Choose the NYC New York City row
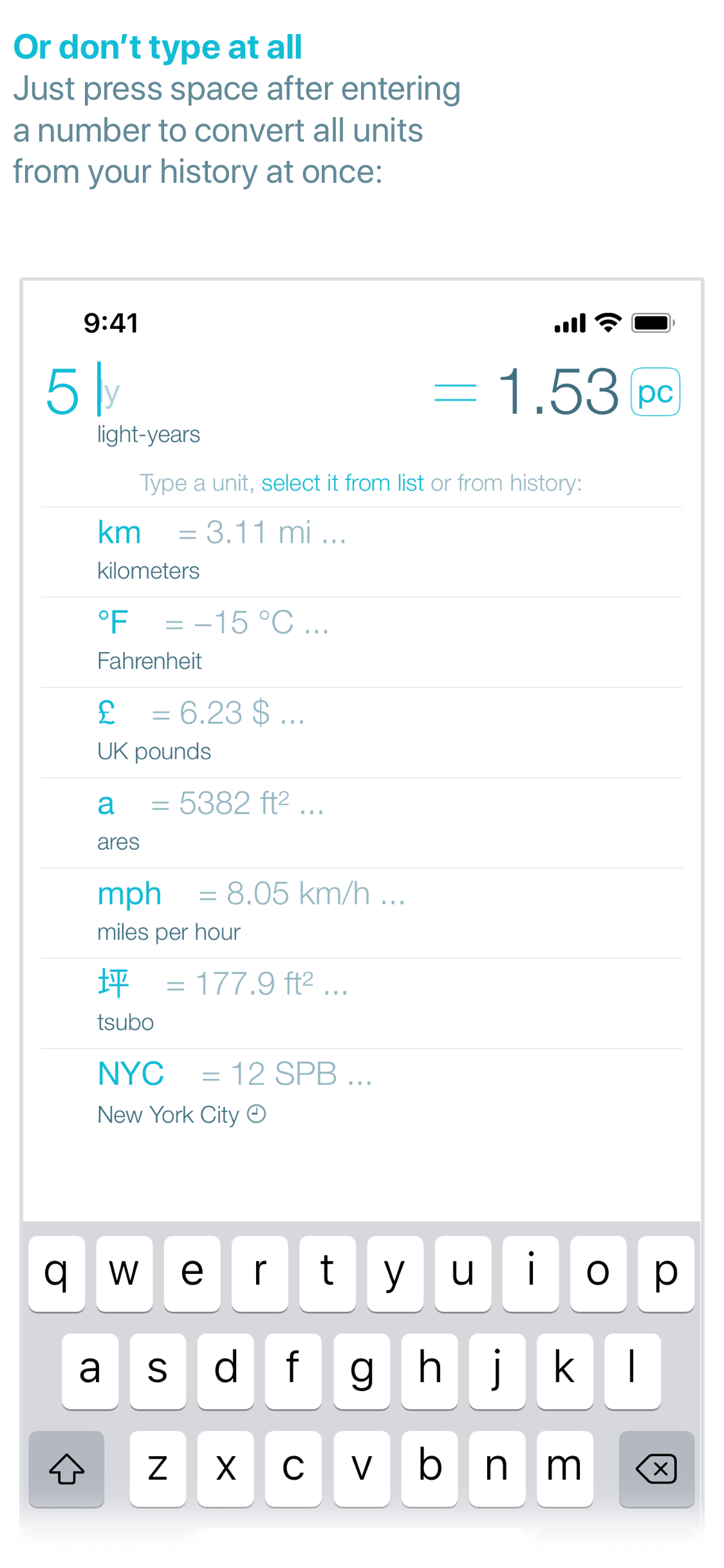Screen dimensions: 724x1568 362,1094
